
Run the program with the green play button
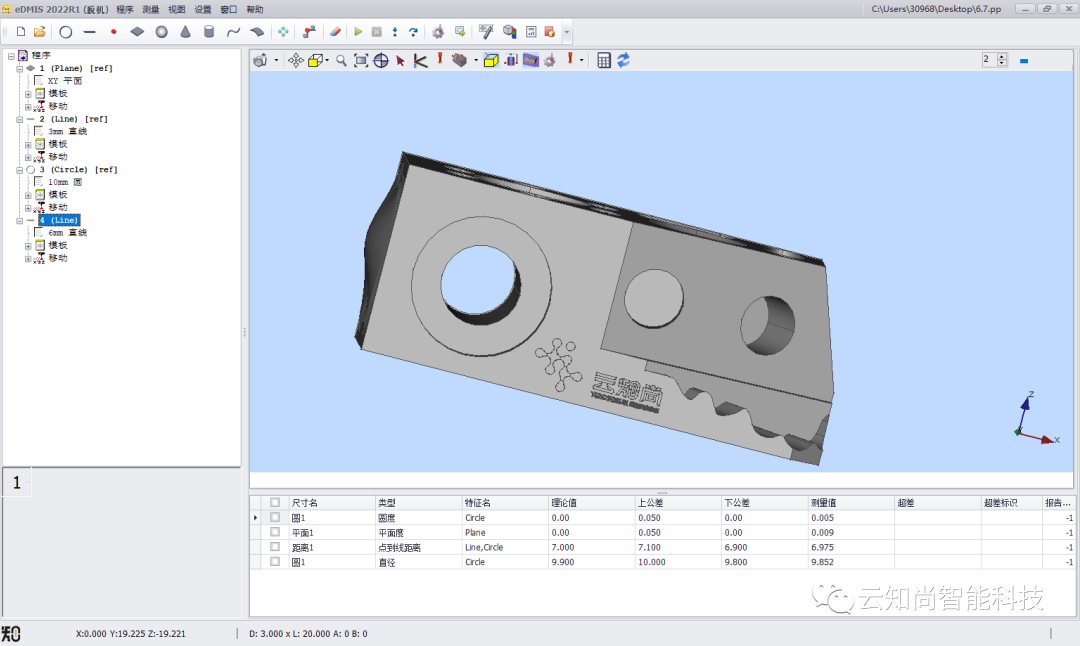point(358,32)
